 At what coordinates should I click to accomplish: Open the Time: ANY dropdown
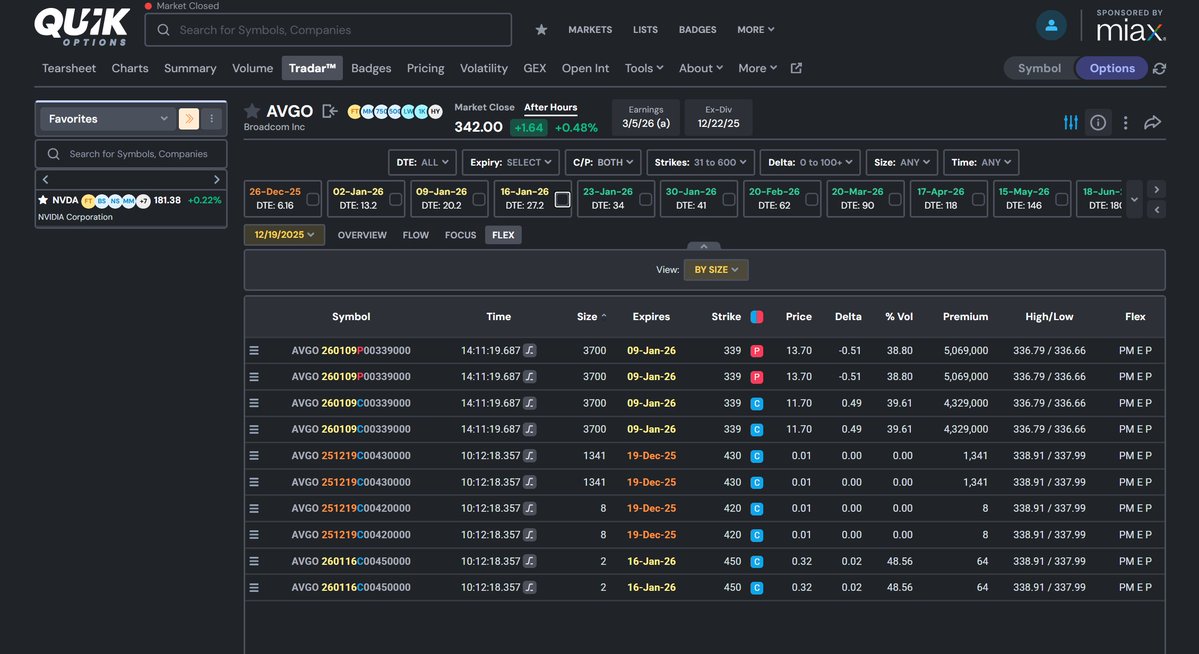click(x=981, y=162)
